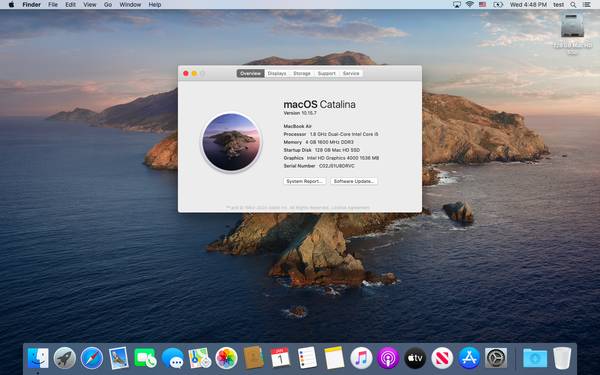600x375 pixels.
Task: Click the Software Update button
Action: pos(354,181)
